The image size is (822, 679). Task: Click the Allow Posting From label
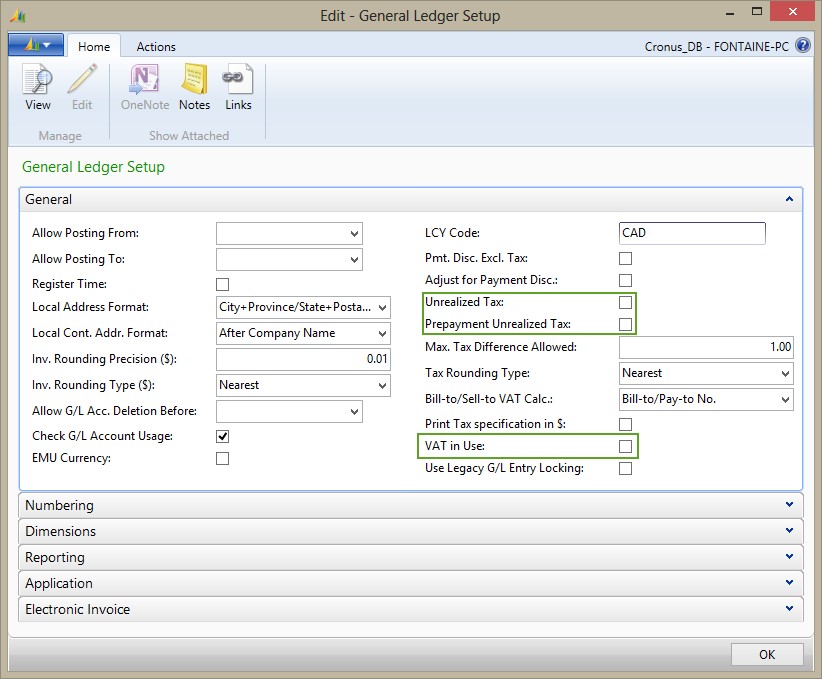click(x=85, y=233)
